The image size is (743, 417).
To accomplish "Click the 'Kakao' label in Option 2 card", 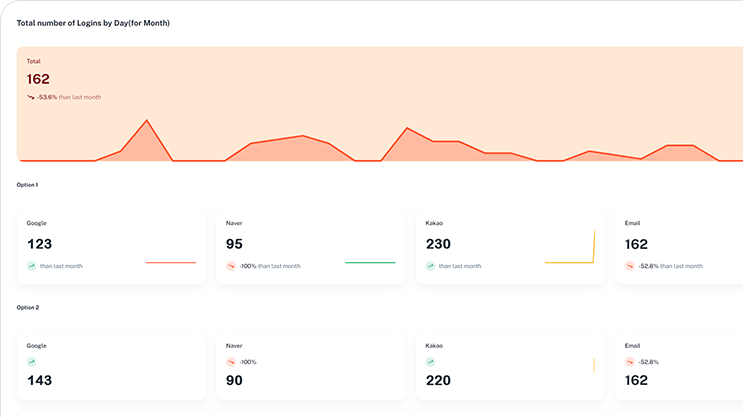I will point(434,345).
